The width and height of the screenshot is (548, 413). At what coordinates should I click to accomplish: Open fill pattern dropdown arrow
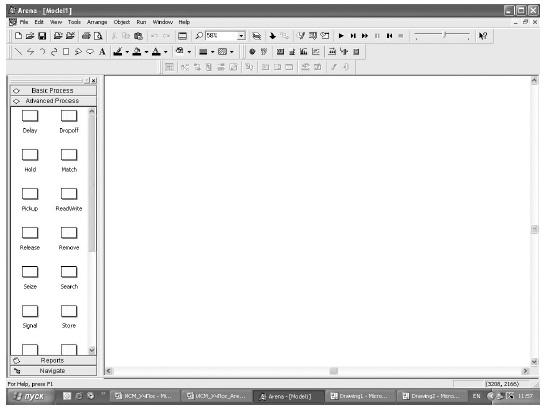click(232, 52)
